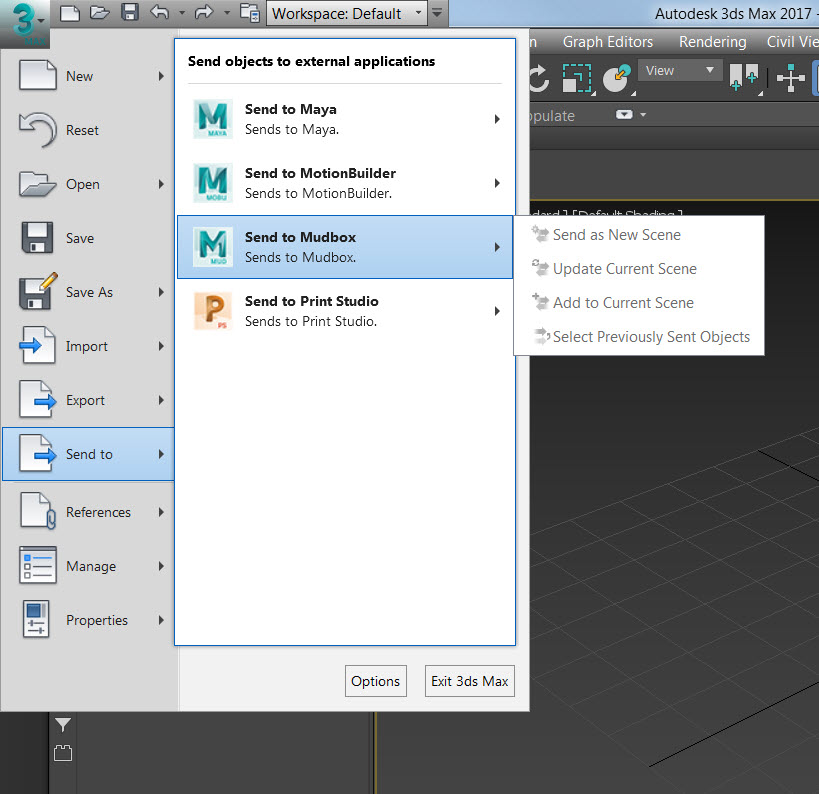Viewport: 819px width, 794px height.
Task: Select the Scale tool icon
Action: [578, 79]
